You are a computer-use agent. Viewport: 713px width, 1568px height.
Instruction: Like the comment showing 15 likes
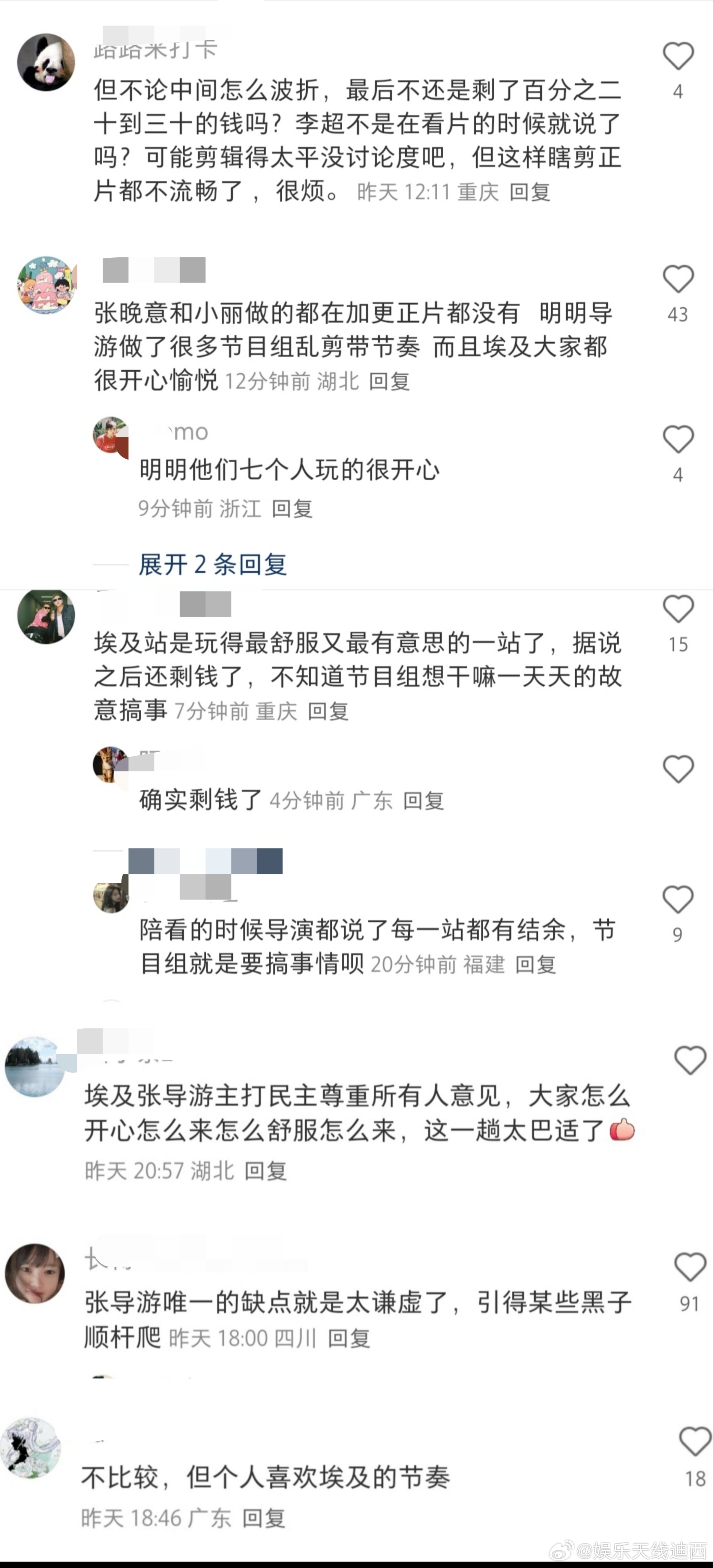point(678,609)
